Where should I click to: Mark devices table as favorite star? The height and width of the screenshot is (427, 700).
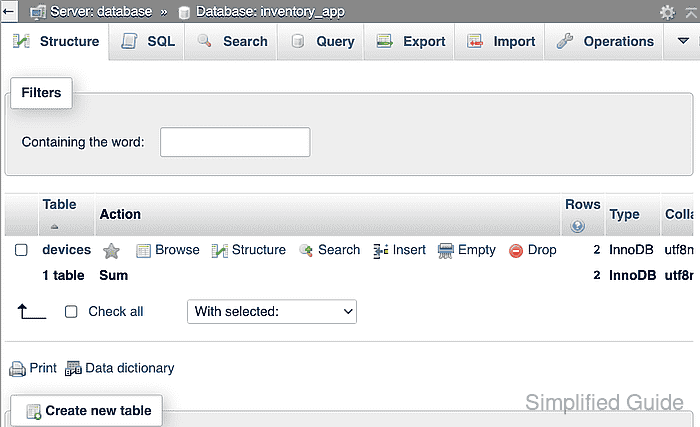[111, 251]
